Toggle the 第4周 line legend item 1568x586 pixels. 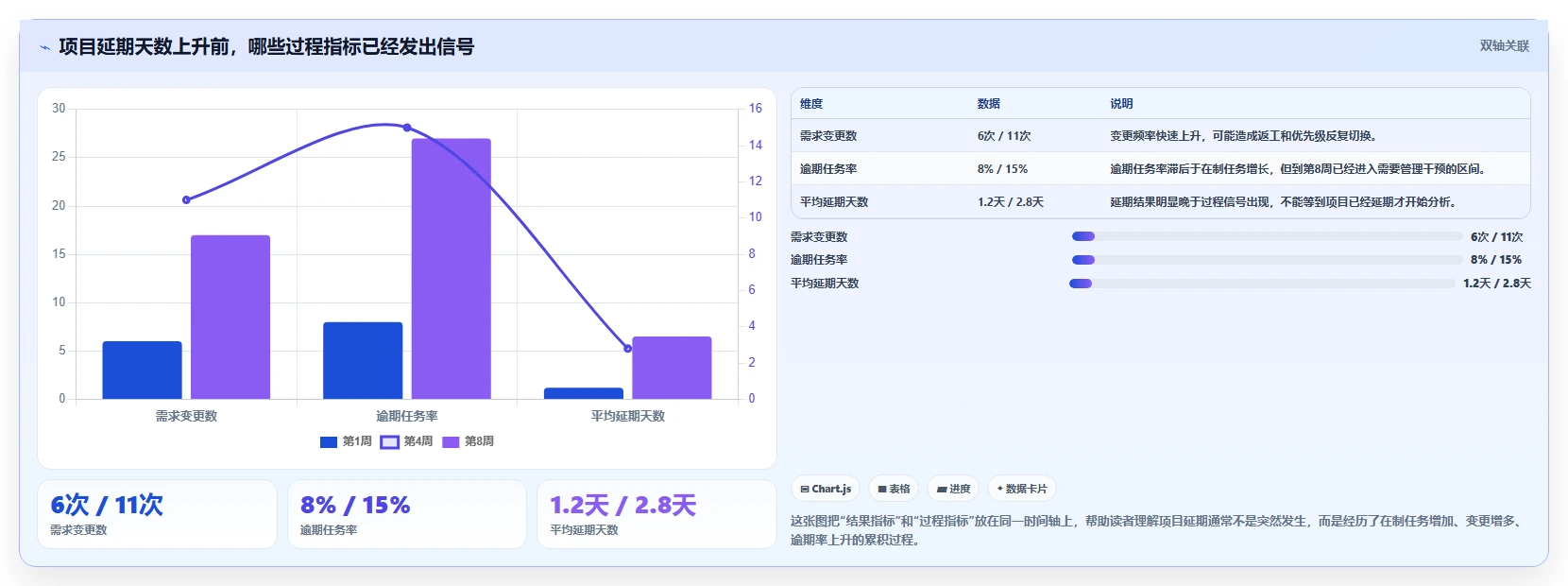pyautogui.click(x=407, y=441)
